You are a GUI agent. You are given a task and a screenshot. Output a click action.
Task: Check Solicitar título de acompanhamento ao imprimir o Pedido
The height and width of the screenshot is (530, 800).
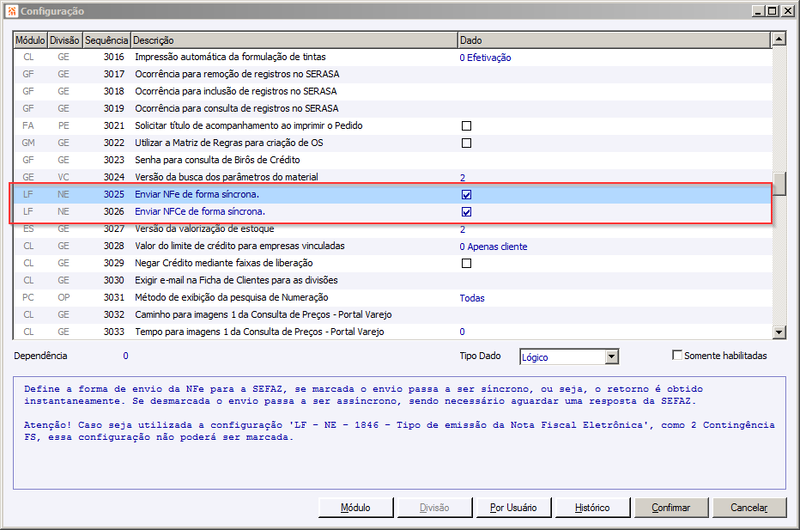click(x=466, y=125)
